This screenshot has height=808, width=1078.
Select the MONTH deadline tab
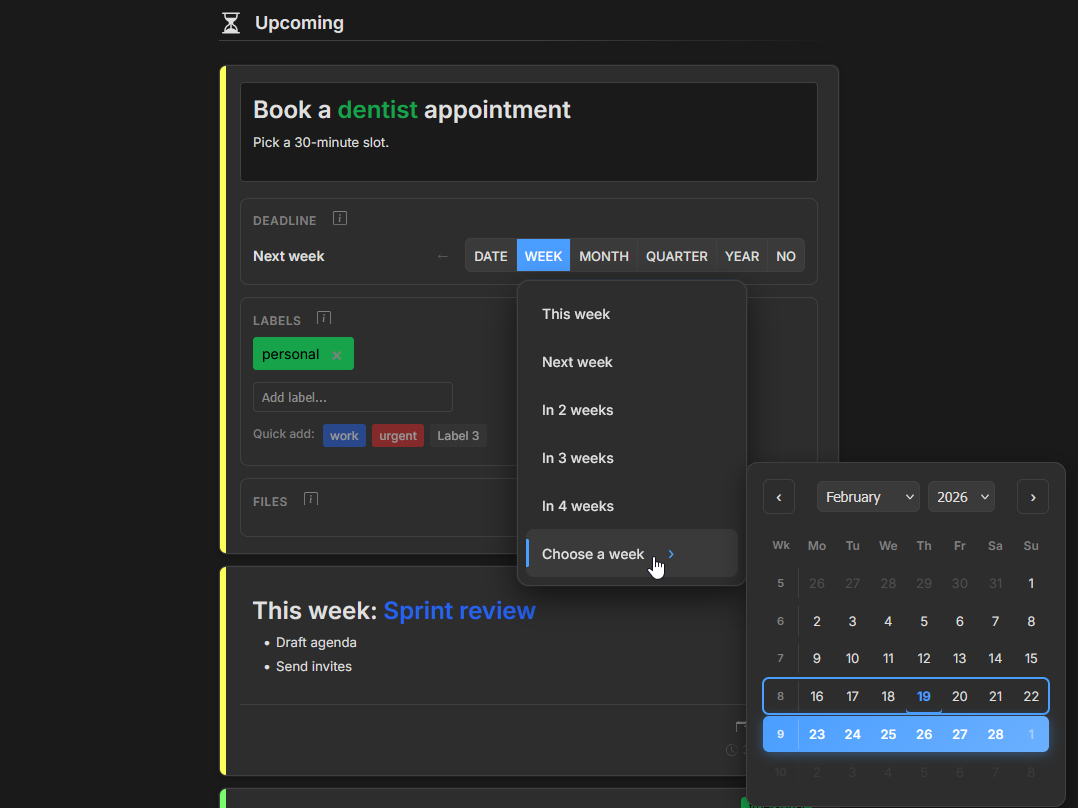coord(604,256)
